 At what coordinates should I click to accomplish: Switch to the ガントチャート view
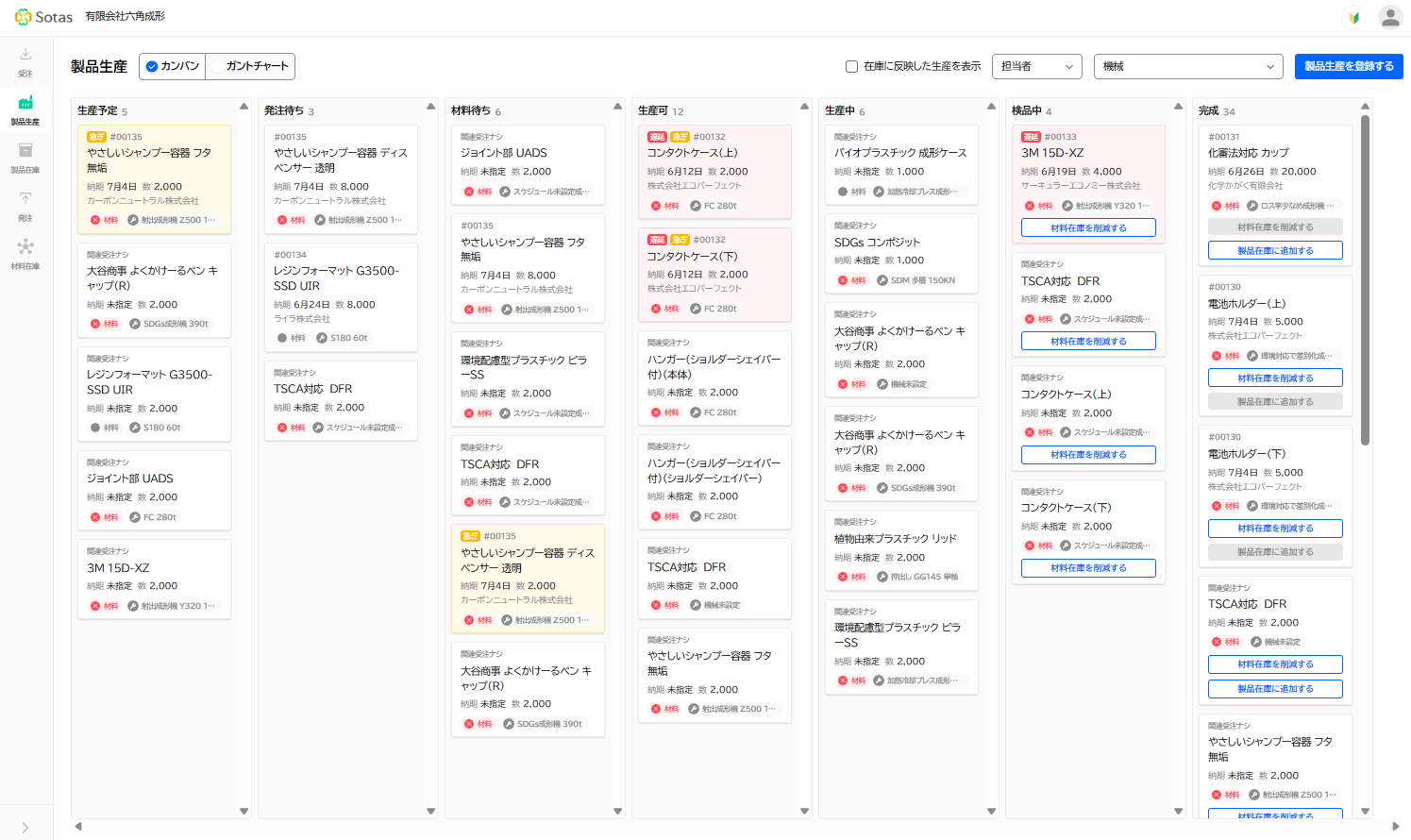click(250, 66)
